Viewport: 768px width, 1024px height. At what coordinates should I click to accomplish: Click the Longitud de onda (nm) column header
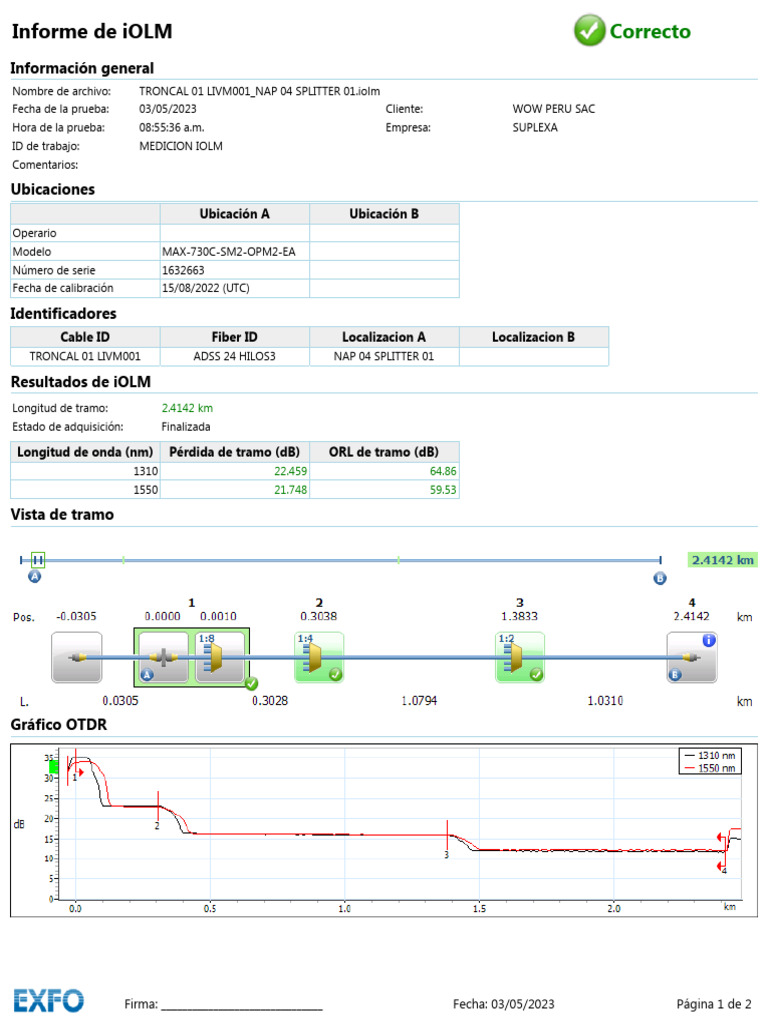85,452
